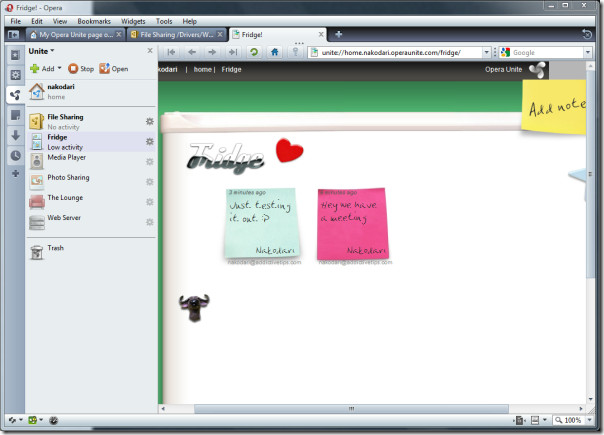Open the Bookmarks menu
Screen dimensions: 604x435
click(94, 20)
